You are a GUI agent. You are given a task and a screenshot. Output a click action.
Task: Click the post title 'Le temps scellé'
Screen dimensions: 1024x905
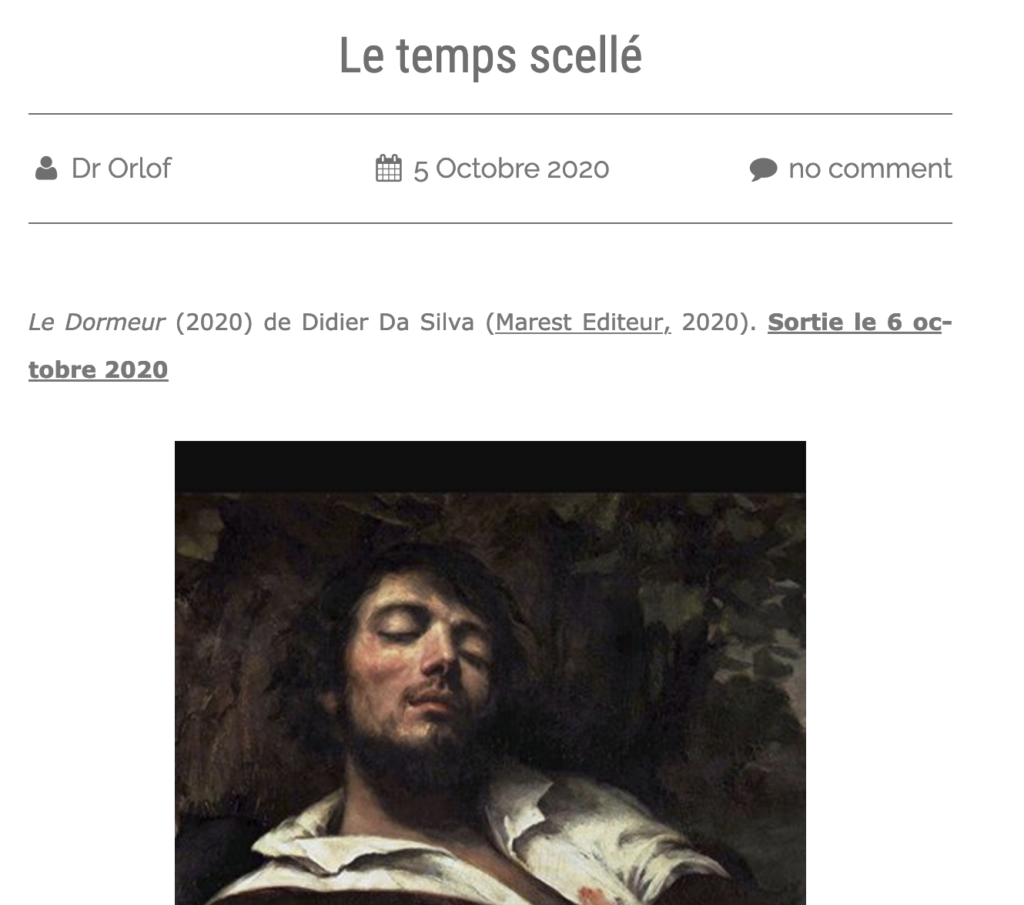pyautogui.click(x=490, y=56)
